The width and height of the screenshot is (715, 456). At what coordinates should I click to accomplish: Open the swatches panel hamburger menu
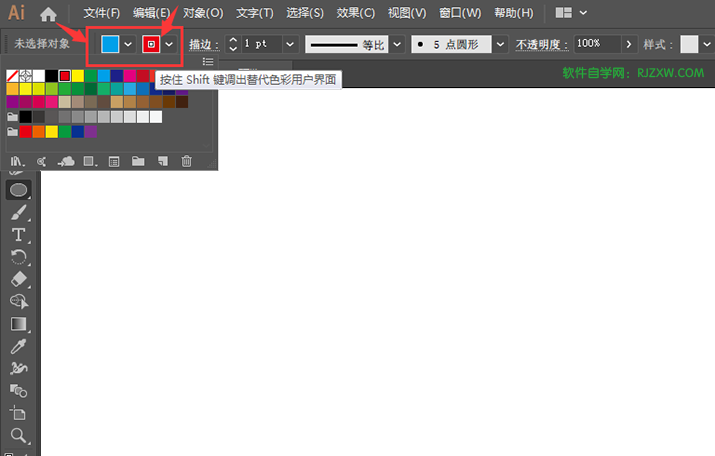[208, 62]
